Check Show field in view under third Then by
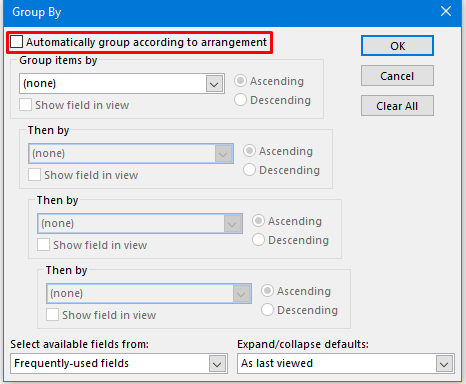466x384 pixels. [x=53, y=315]
